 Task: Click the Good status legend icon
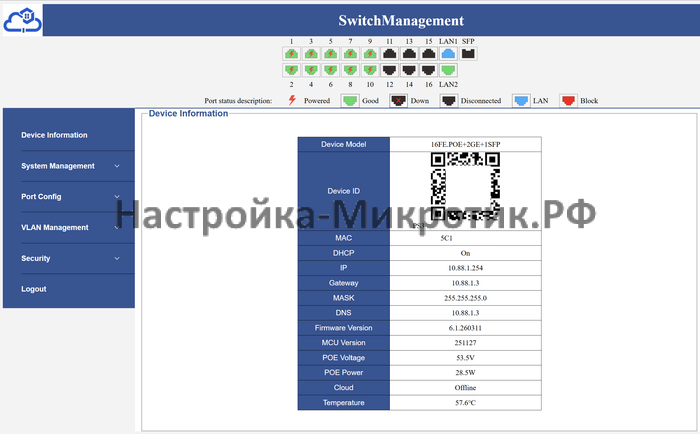tap(350, 100)
